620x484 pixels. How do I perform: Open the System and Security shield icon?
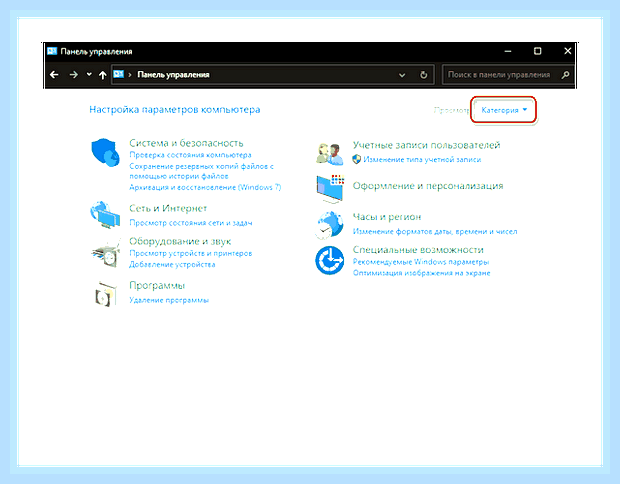point(105,152)
